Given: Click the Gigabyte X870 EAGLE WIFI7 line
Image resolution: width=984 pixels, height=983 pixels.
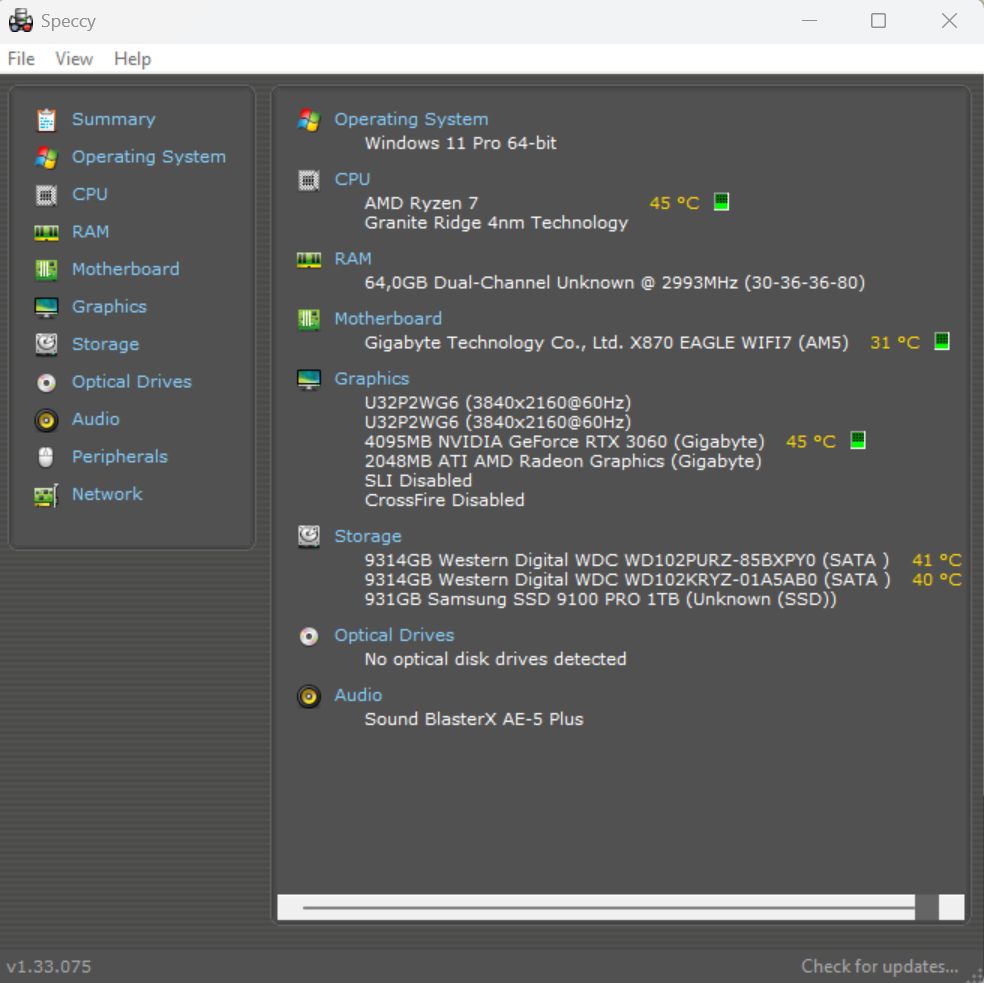Looking at the screenshot, I should pyautogui.click(x=606, y=343).
